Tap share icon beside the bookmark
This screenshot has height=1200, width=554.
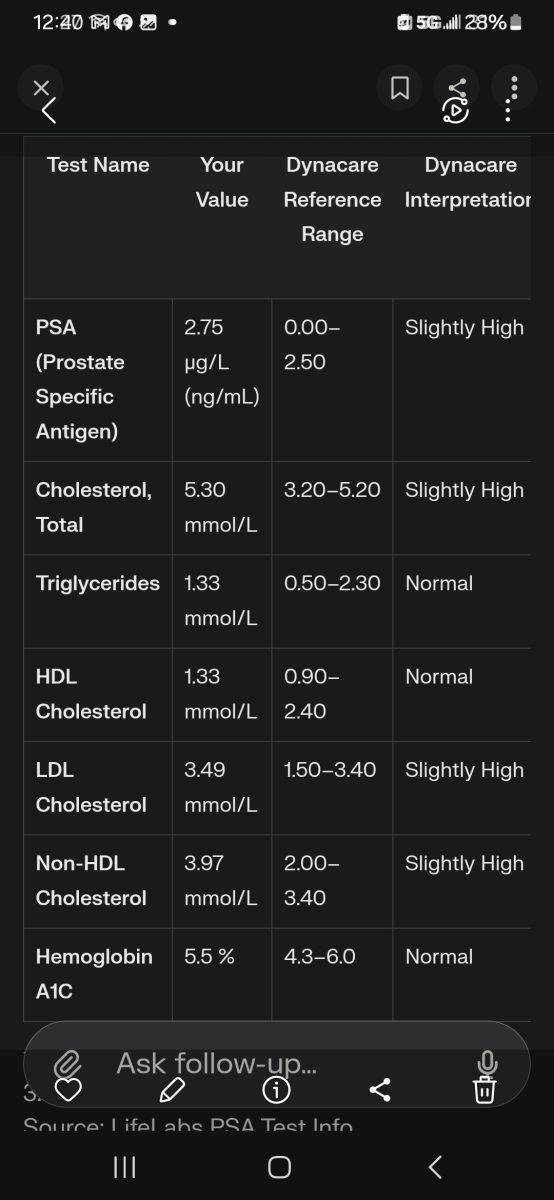457,88
